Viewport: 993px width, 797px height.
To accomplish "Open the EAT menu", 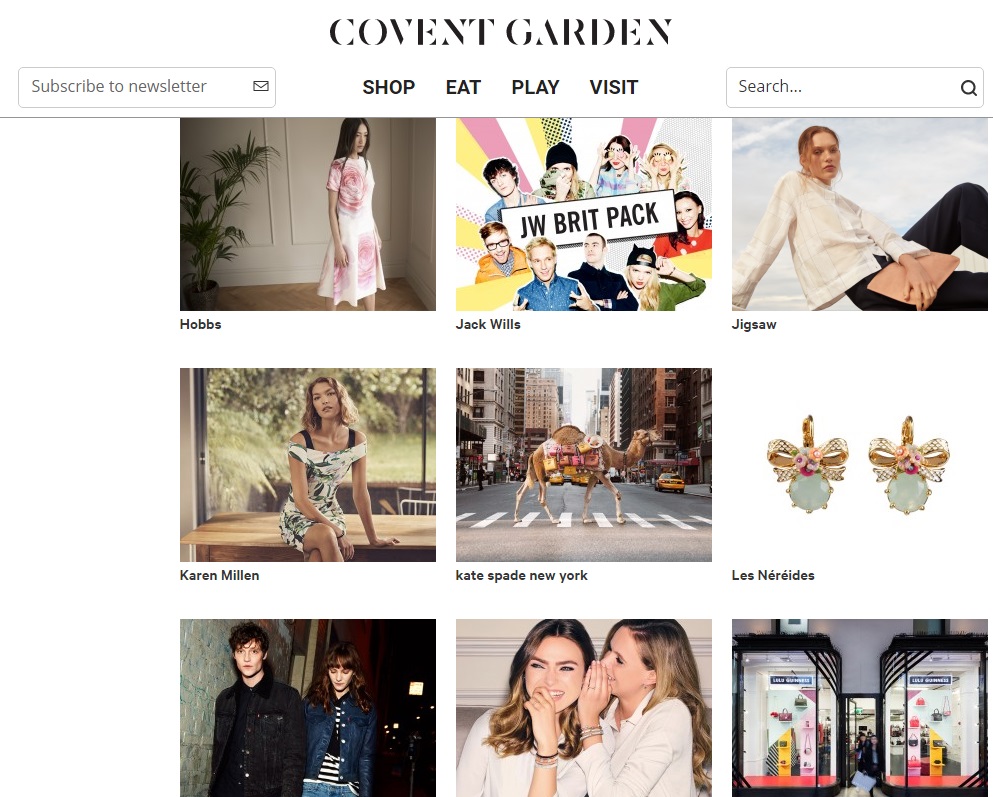I will [463, 87].
